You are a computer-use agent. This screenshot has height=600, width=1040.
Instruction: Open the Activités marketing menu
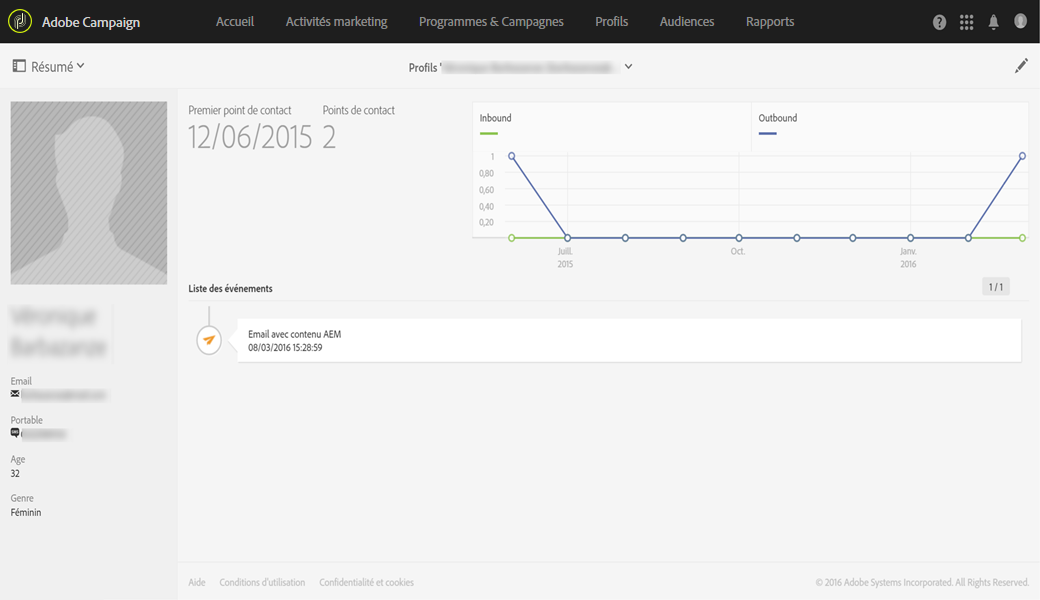336,21
